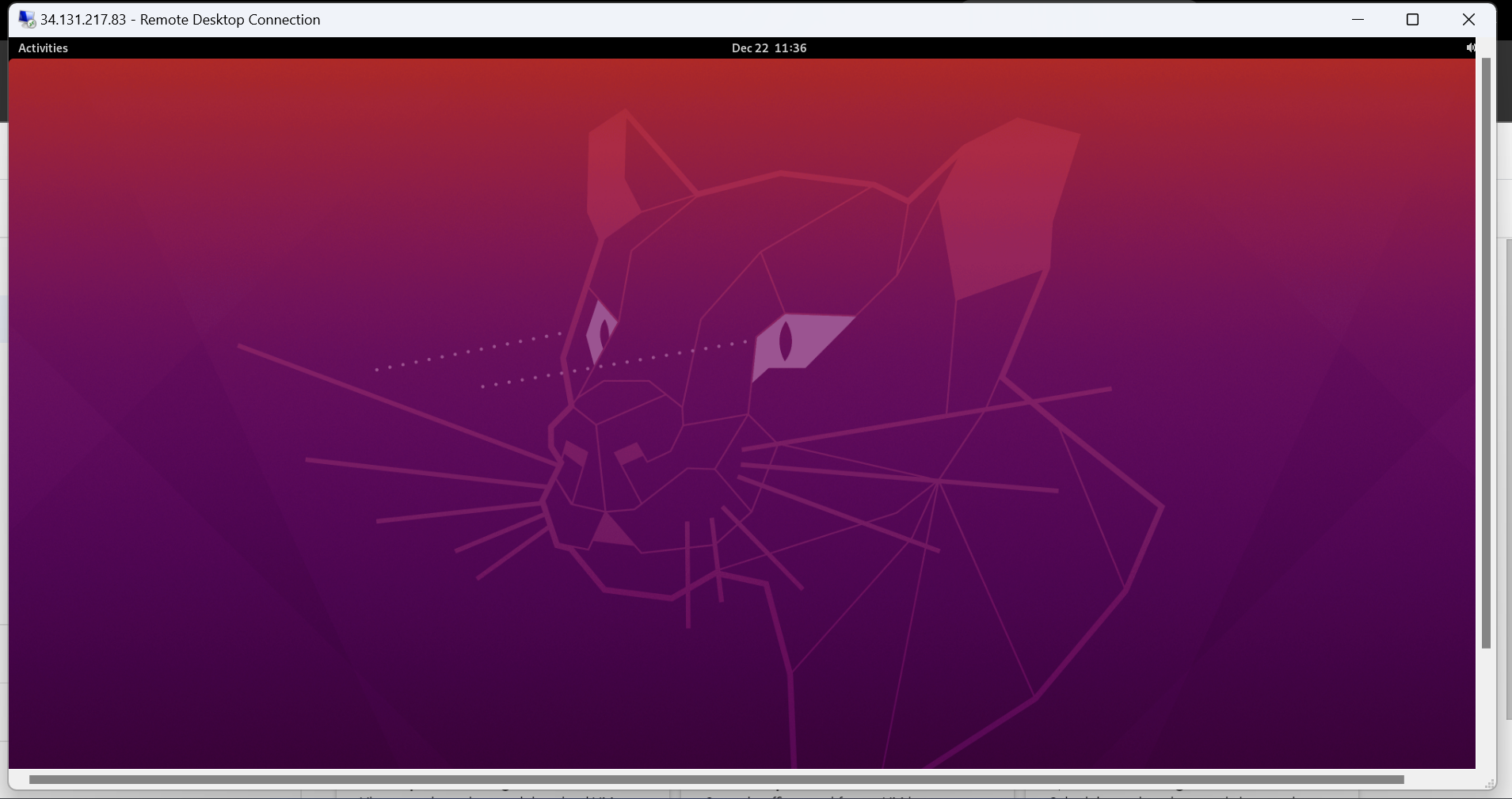This screenshot has width=1512, height=799.
Task: Click the Remote Desktop Connection title bar icon
Action: pos(27,19)
